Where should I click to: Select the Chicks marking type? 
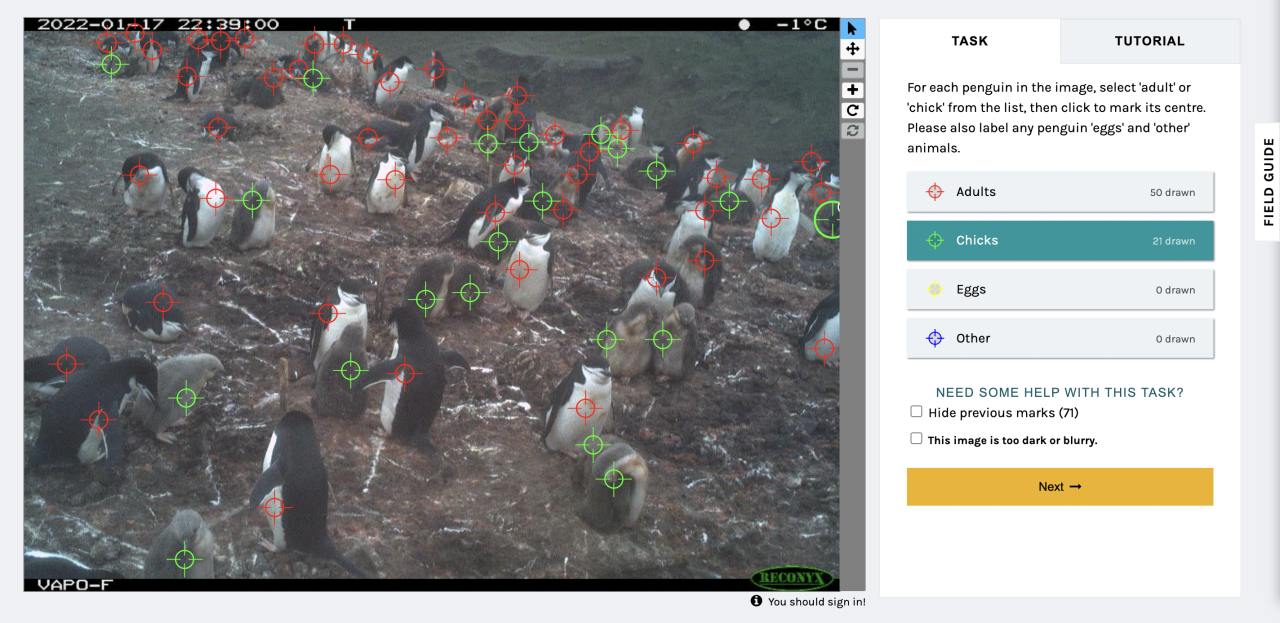[x=1060, y=241]
